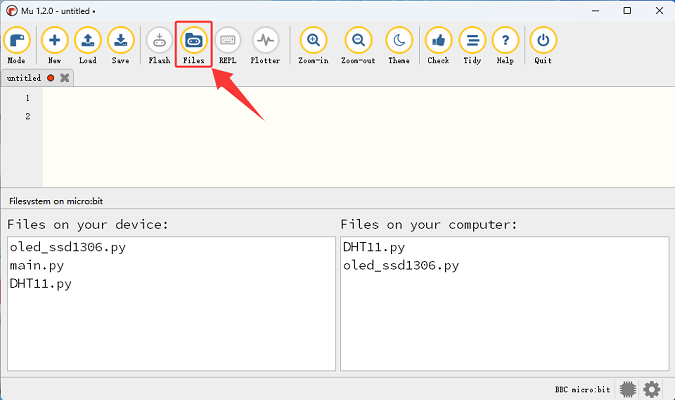Open the Mu settings gear icon
The height and width of the screenshot is (400, 675).
click(x=652, y=389)
